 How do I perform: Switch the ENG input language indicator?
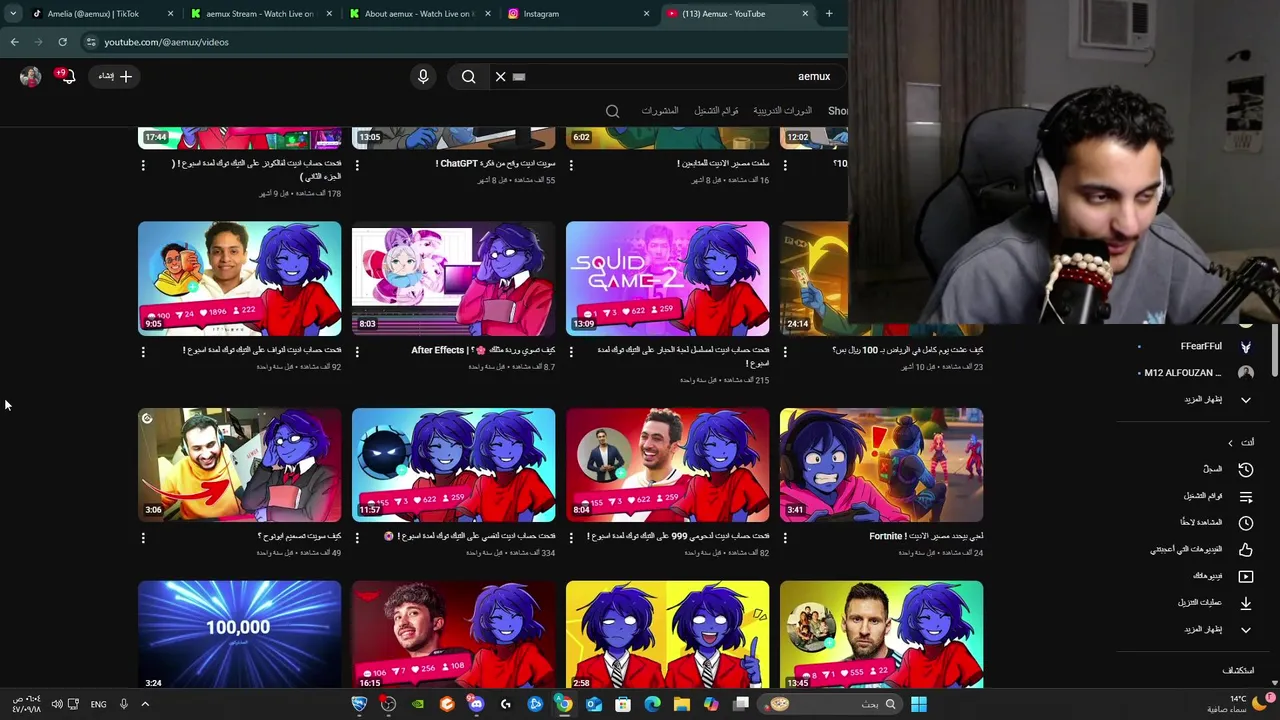click(x=98, y=704)
